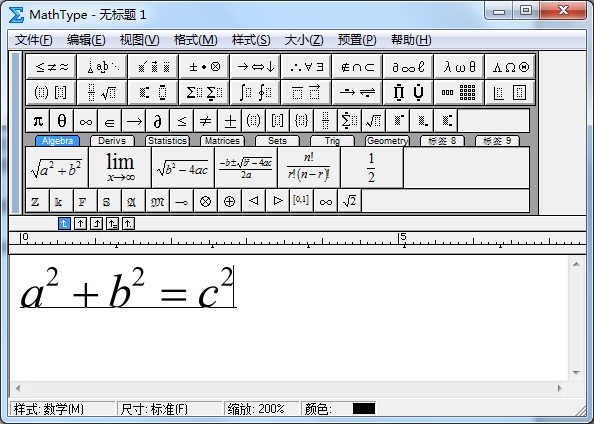Open the relational symbols palette (≤≠≈)

tap(51, 67)
